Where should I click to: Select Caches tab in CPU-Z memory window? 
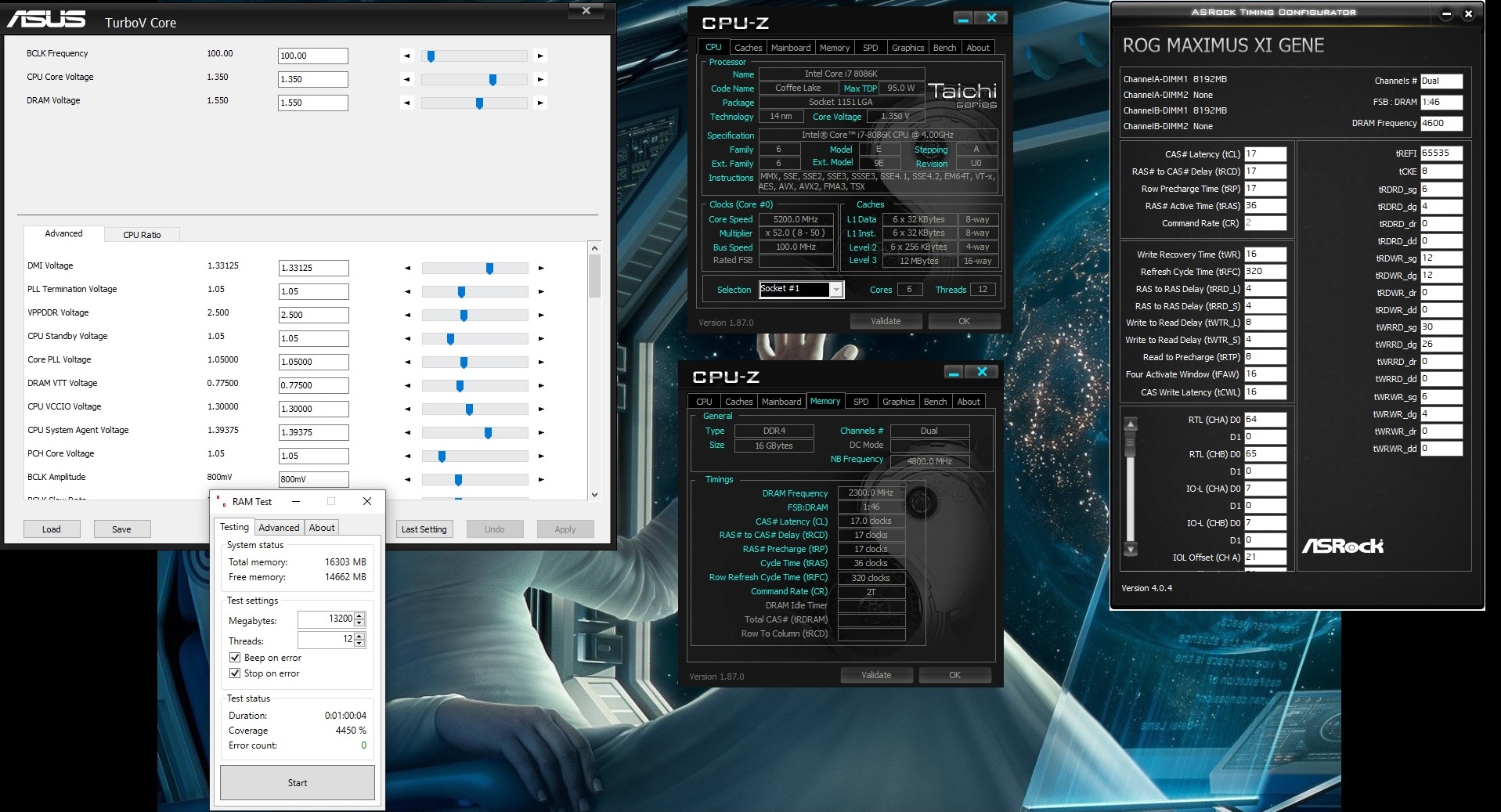click(738, 402)
